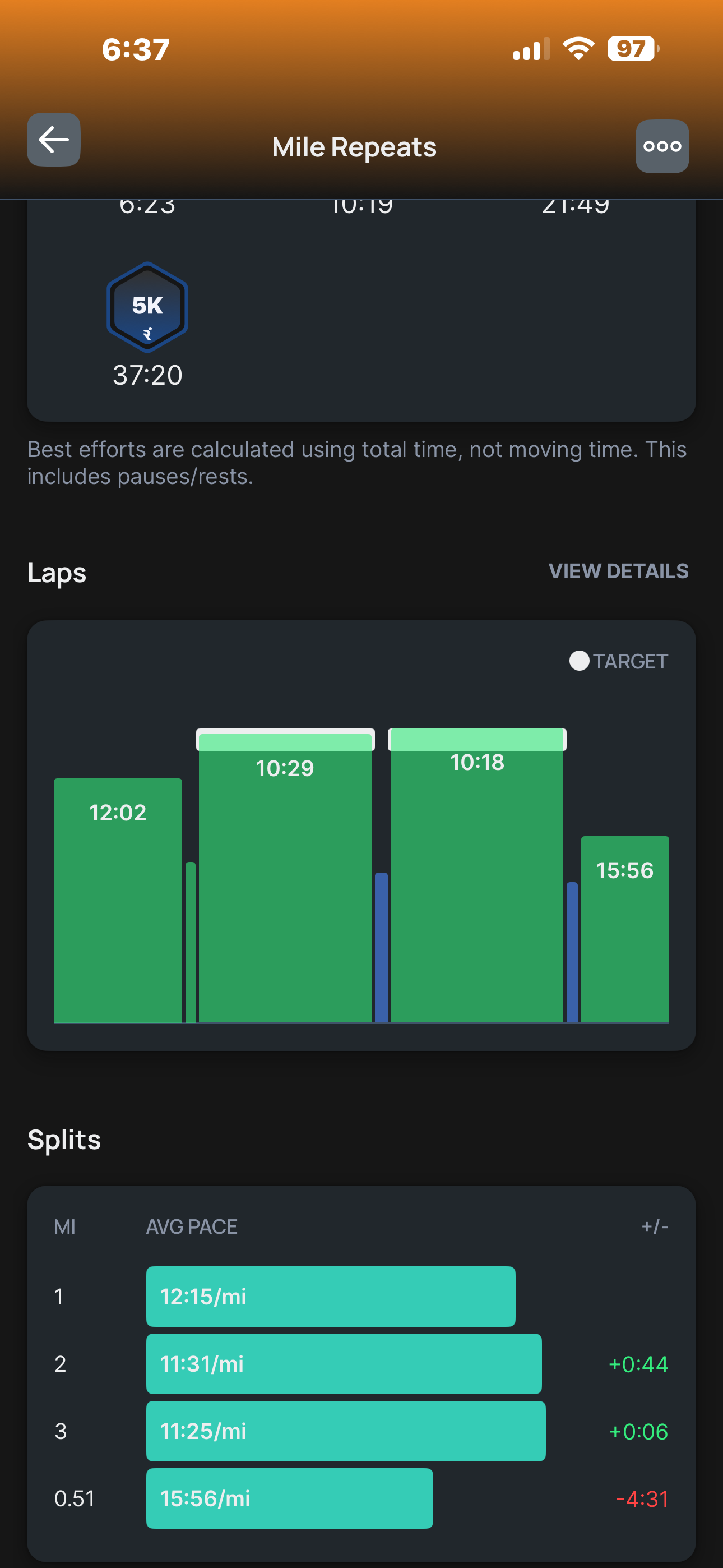Screen dimensions: 723x1568
Task: Tap the cellular signal bars icon
Action: tap(531, 49)
